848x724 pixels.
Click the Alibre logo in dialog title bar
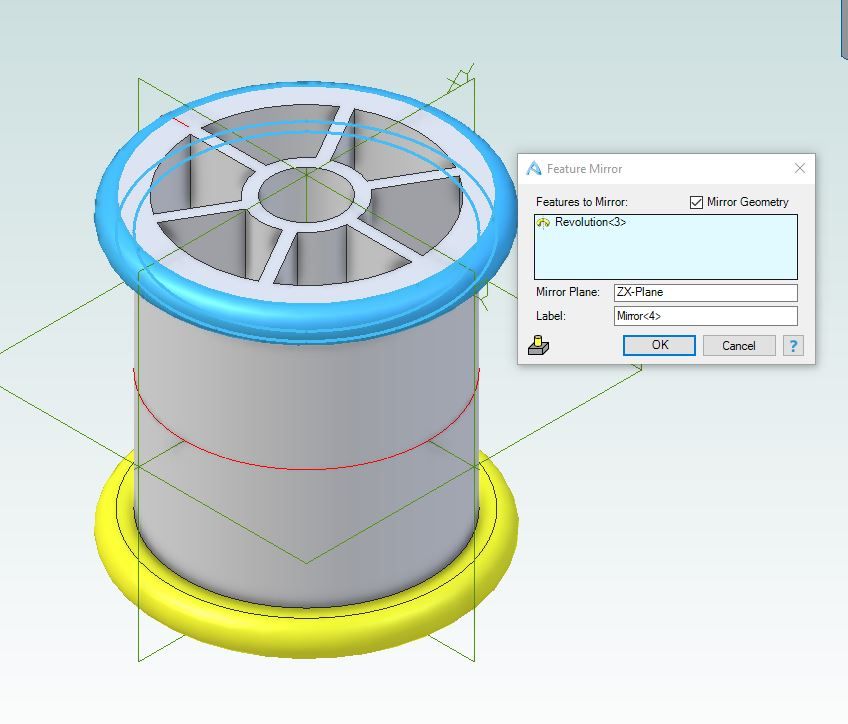(x=534, y=169)
